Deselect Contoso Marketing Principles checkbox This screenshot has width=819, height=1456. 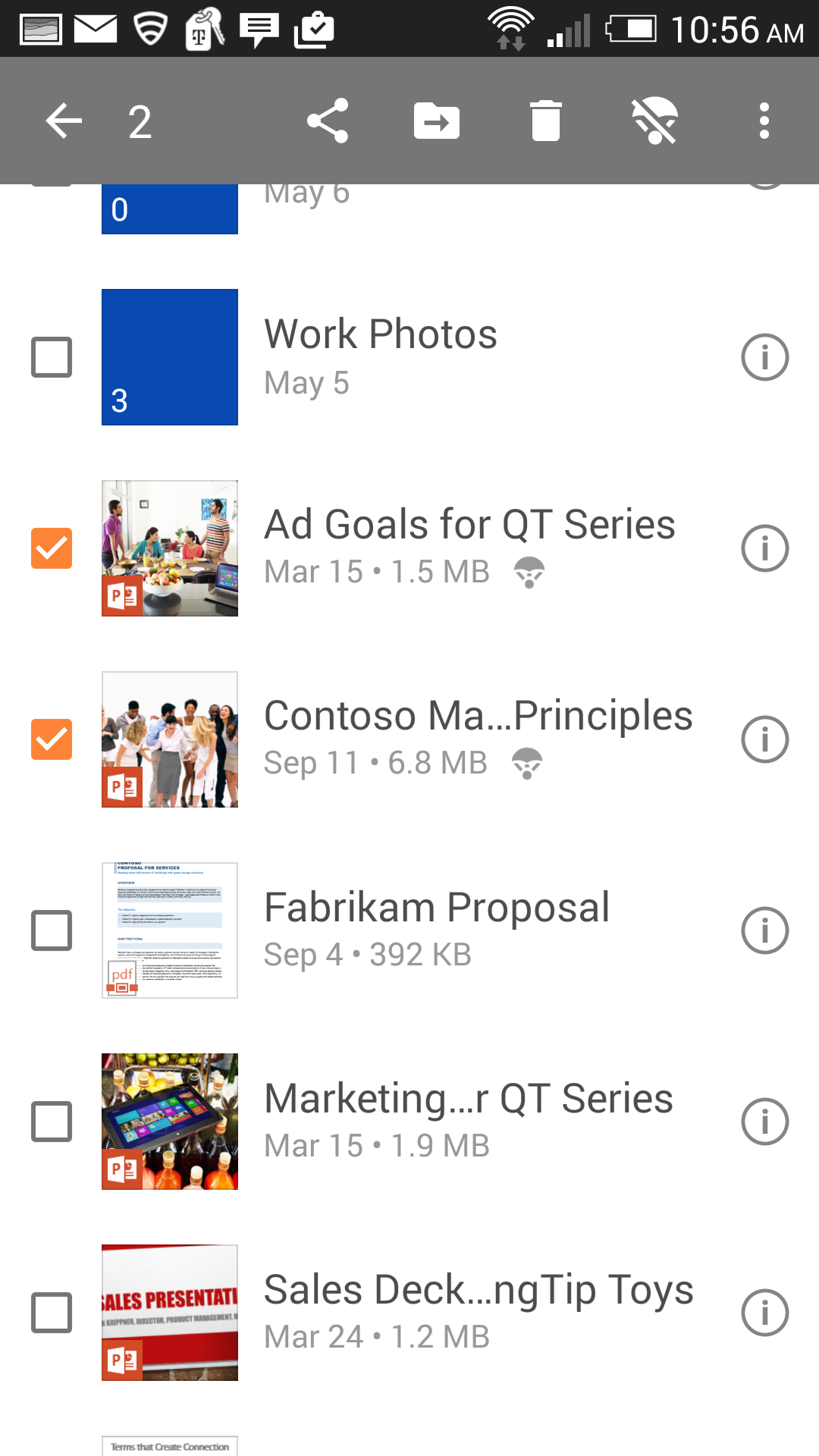click(52, 739)
